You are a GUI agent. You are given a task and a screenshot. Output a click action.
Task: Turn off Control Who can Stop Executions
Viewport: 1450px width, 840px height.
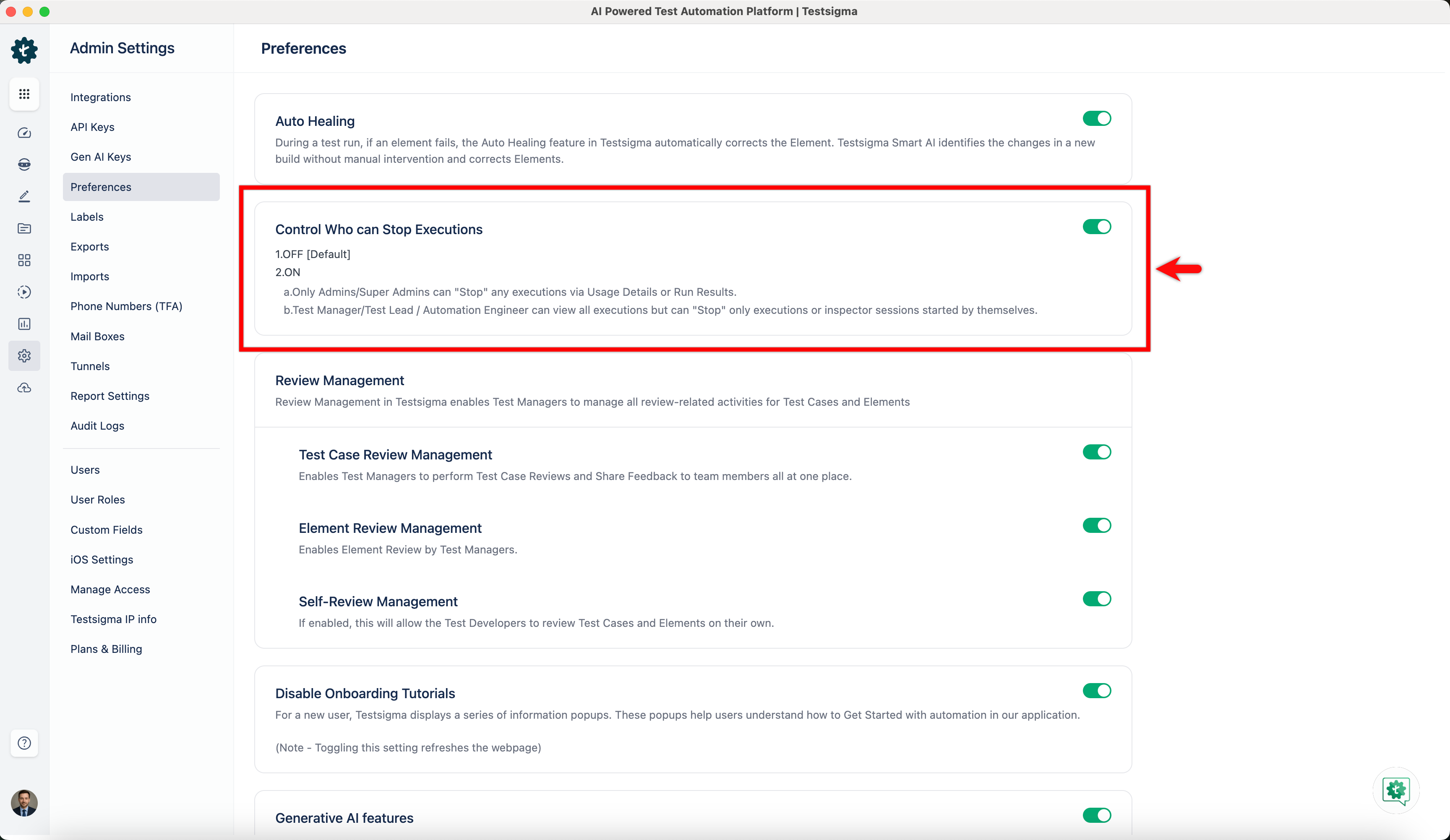tap(1096, 227)
